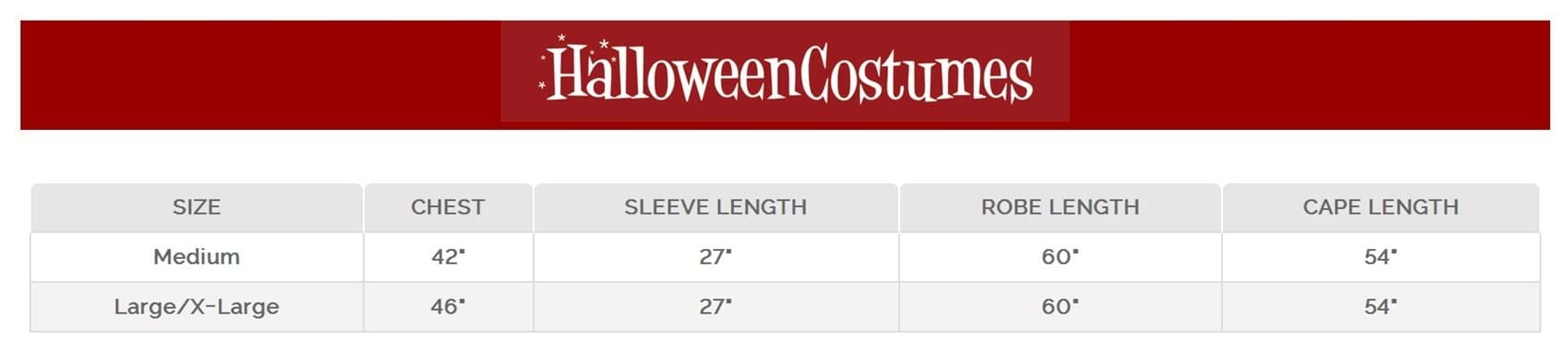Viewport: 1568px width, 362px height.
Task: Select the CHEST column header
Action: [448, 207]
